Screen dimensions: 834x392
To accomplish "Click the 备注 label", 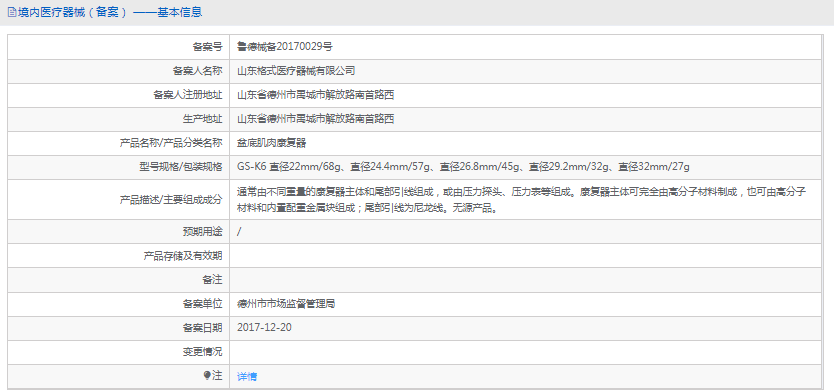I will [213, 280].
